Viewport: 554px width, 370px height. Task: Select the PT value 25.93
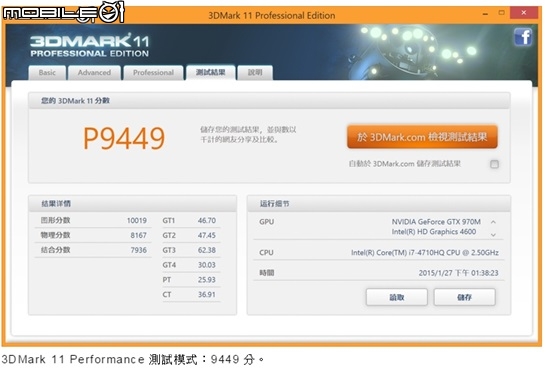coord(207,280)
